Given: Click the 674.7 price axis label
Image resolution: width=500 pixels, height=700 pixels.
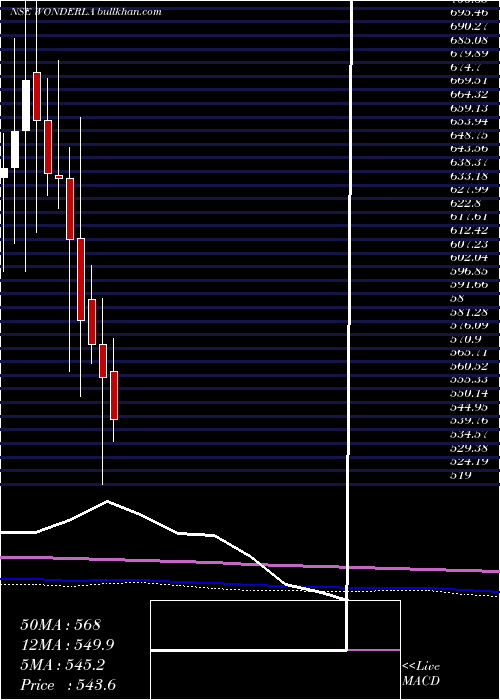Looking at the screenshot, I should pos(464,67).
